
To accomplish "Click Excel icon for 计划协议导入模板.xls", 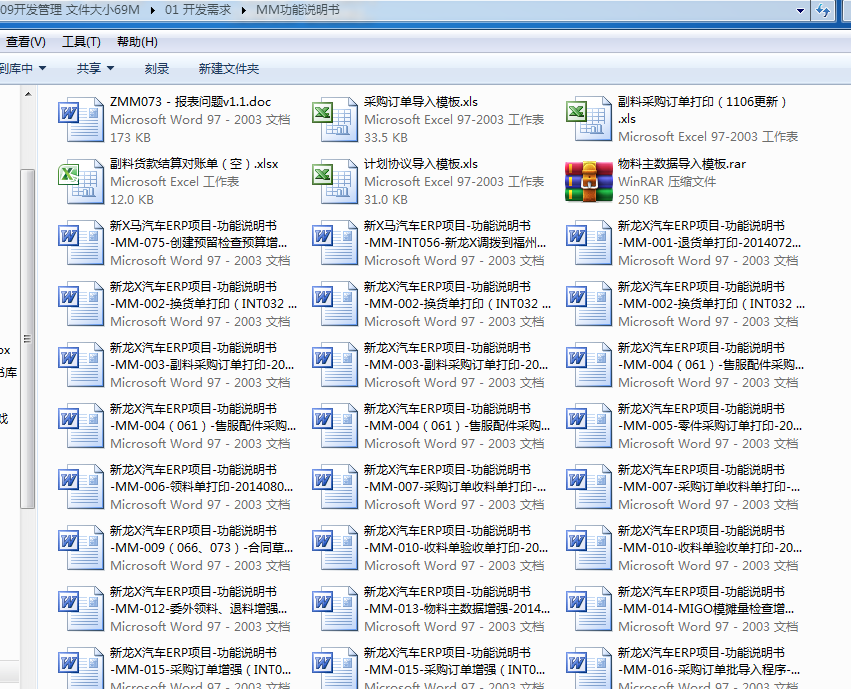I will 335,182.
